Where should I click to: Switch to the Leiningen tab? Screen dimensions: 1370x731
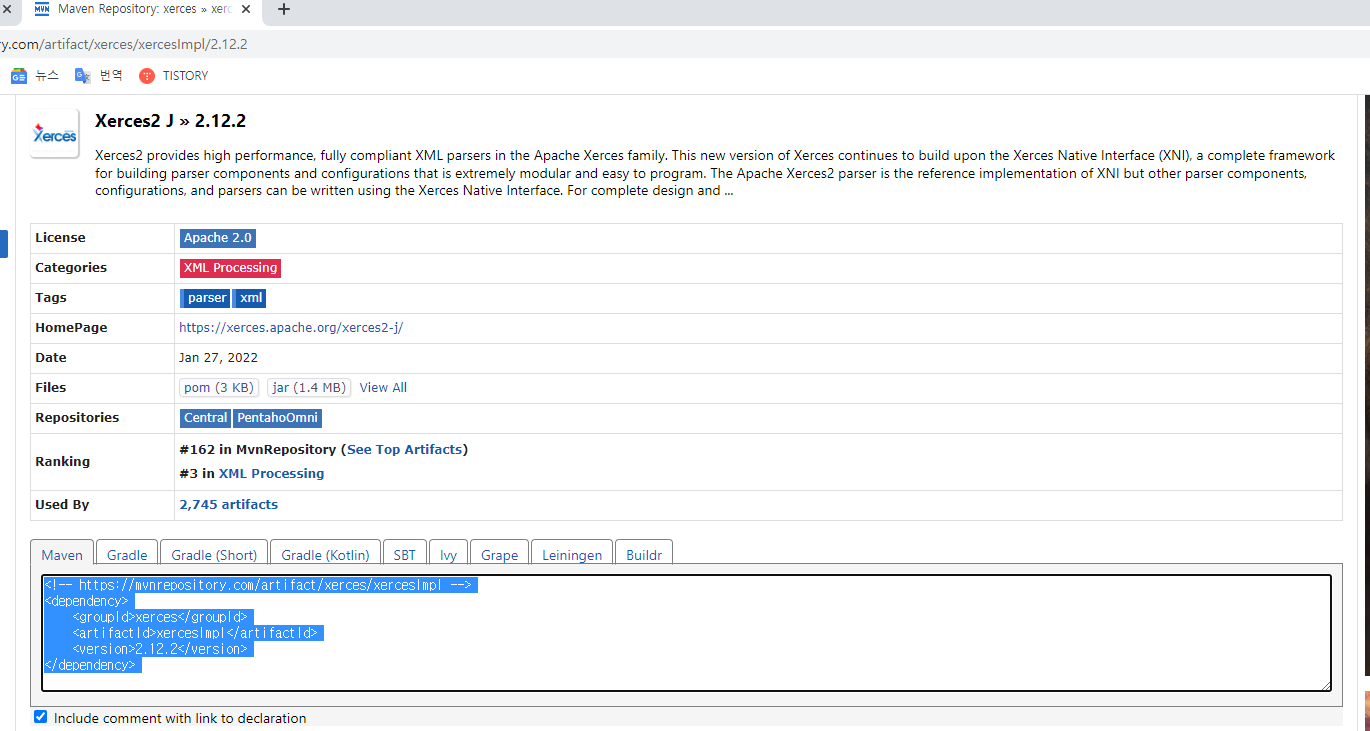tap(572, 555)
